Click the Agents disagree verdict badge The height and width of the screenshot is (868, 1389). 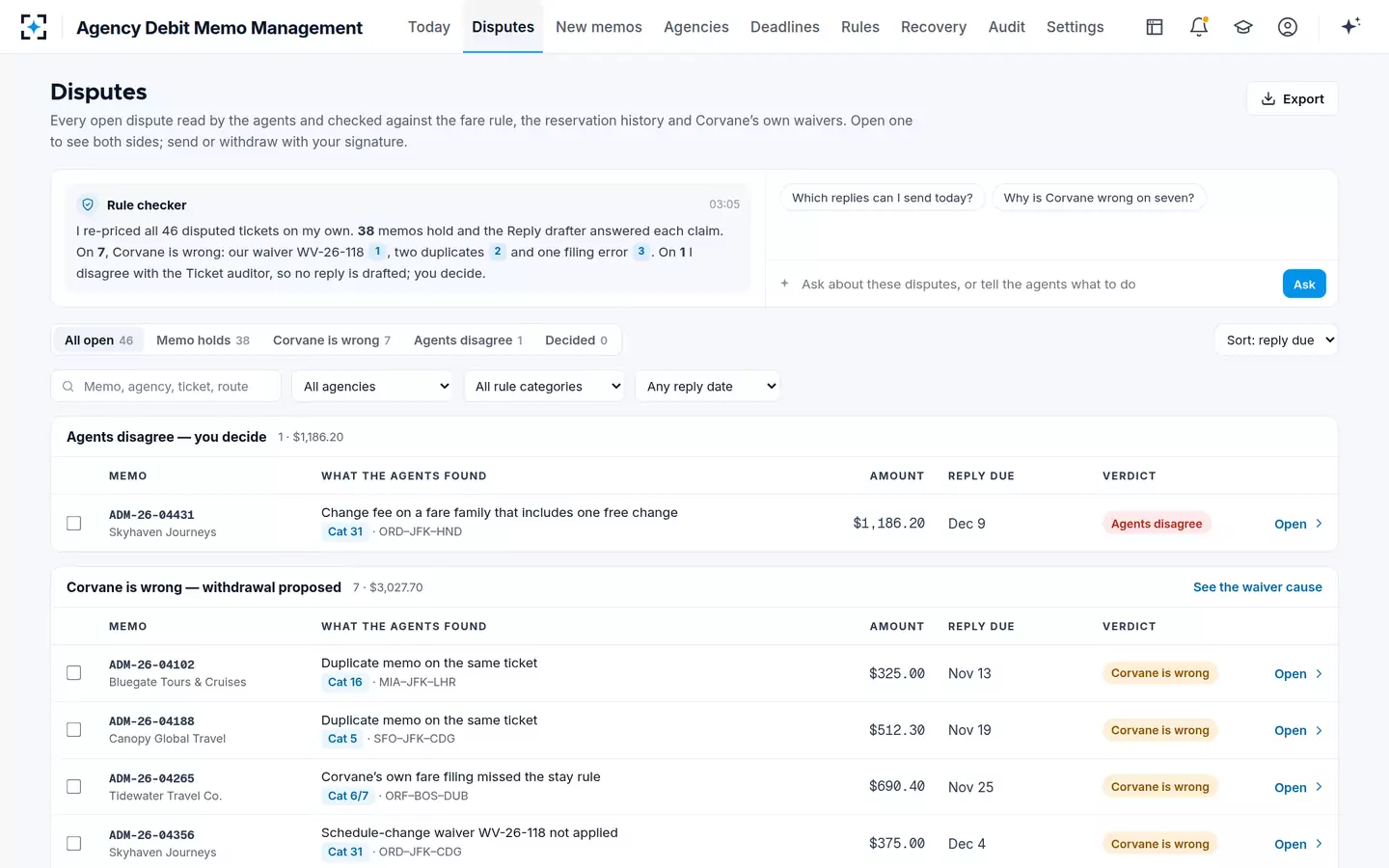(1157, 524)
